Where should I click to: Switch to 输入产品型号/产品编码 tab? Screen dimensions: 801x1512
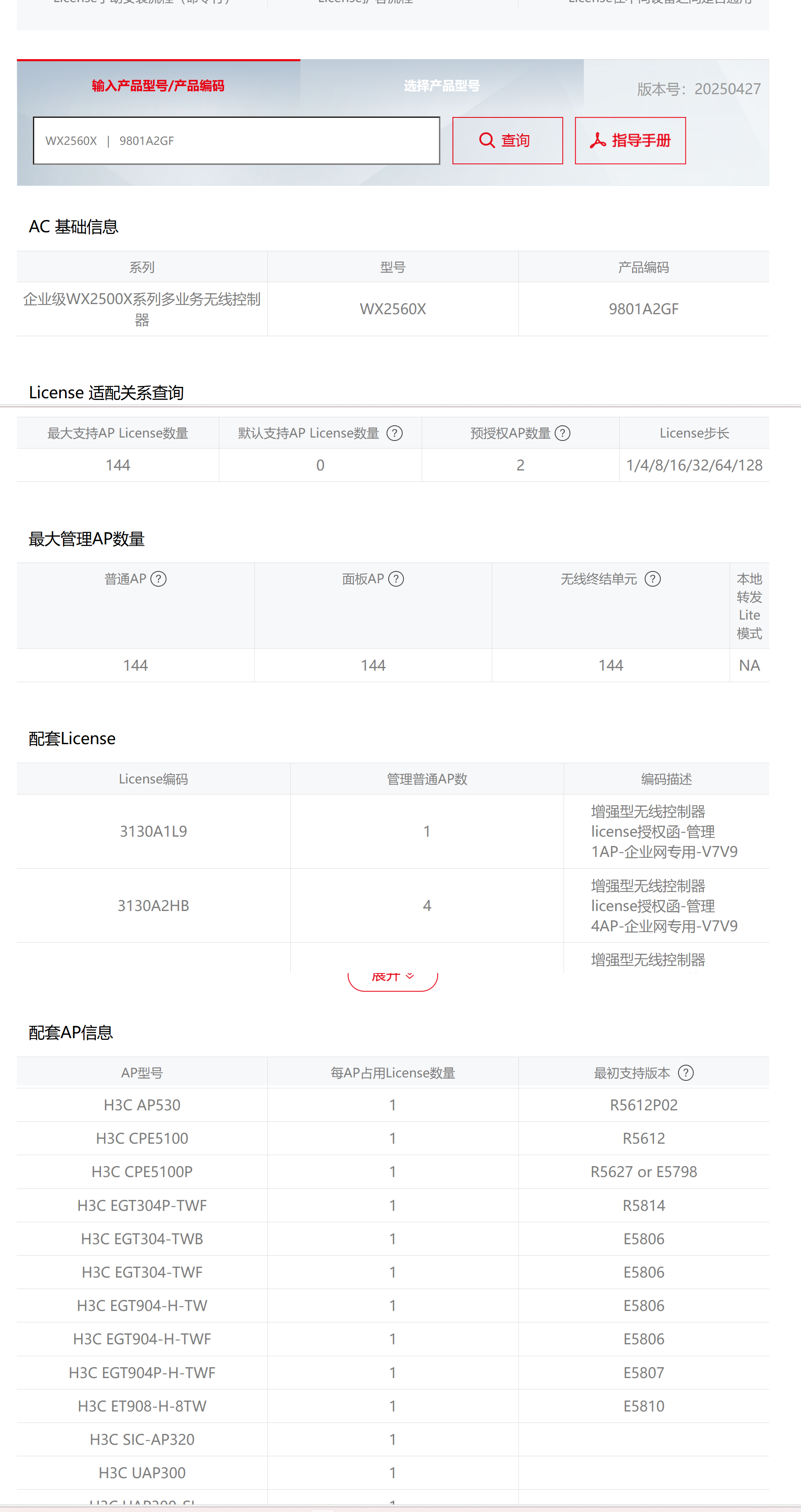click(x=158, y=86)
